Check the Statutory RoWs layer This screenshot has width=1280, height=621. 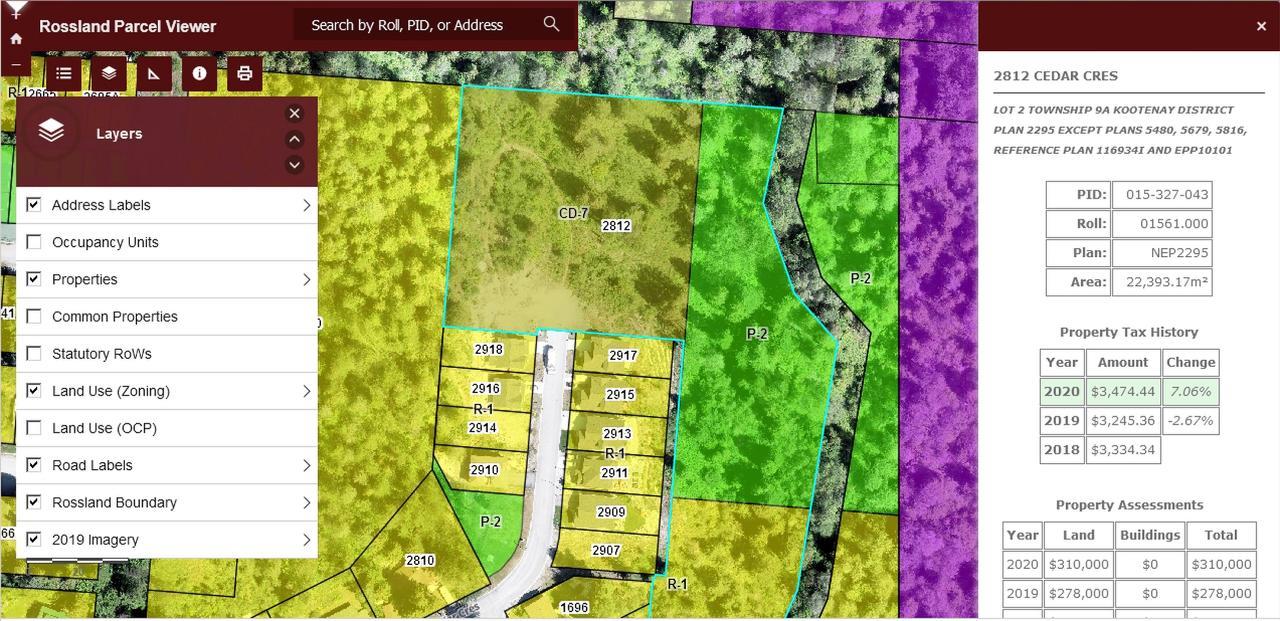(34, 354)
